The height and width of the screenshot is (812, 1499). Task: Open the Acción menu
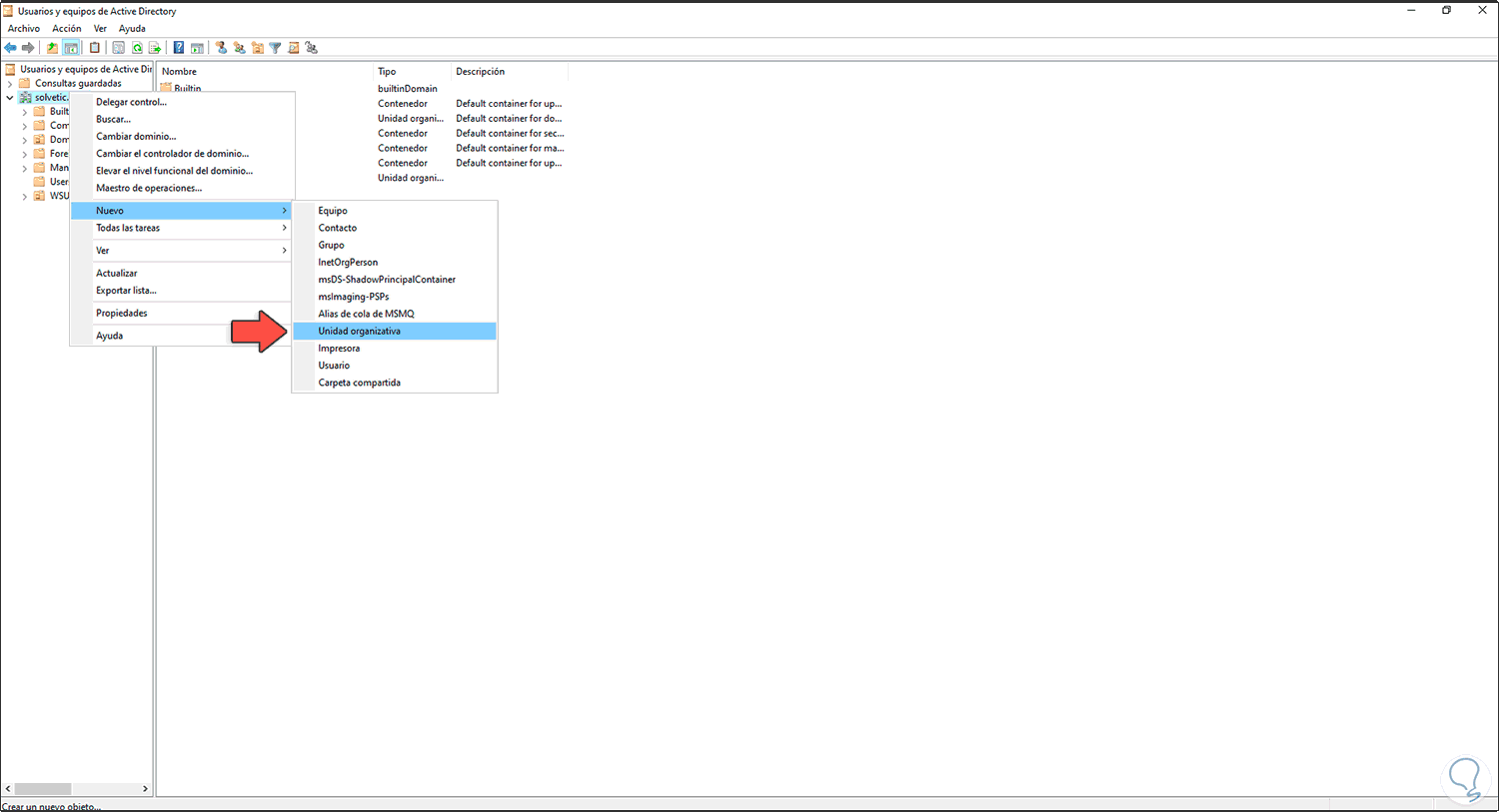pos(67,29)
